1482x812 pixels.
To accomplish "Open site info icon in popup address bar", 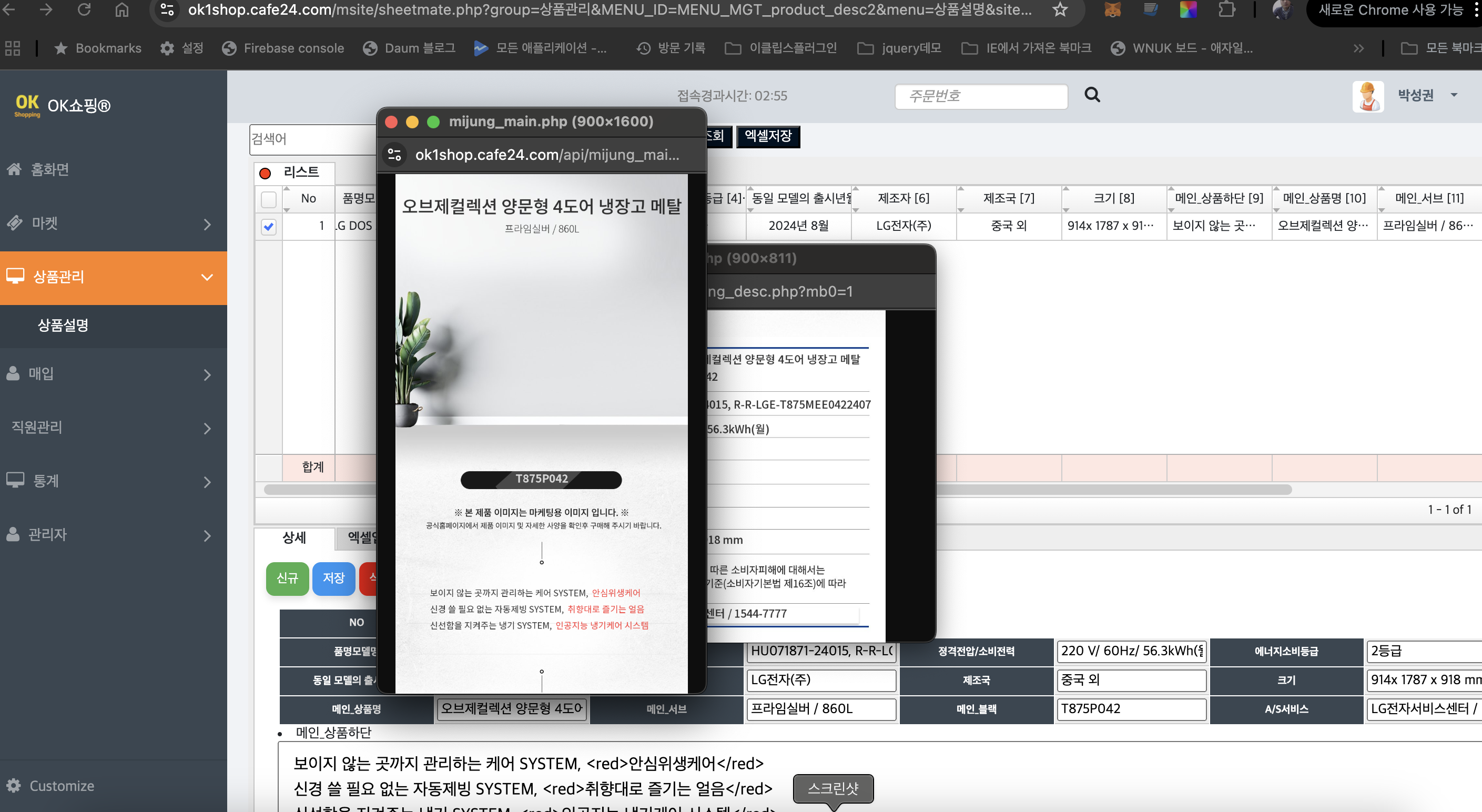I will tap(394, 155).
